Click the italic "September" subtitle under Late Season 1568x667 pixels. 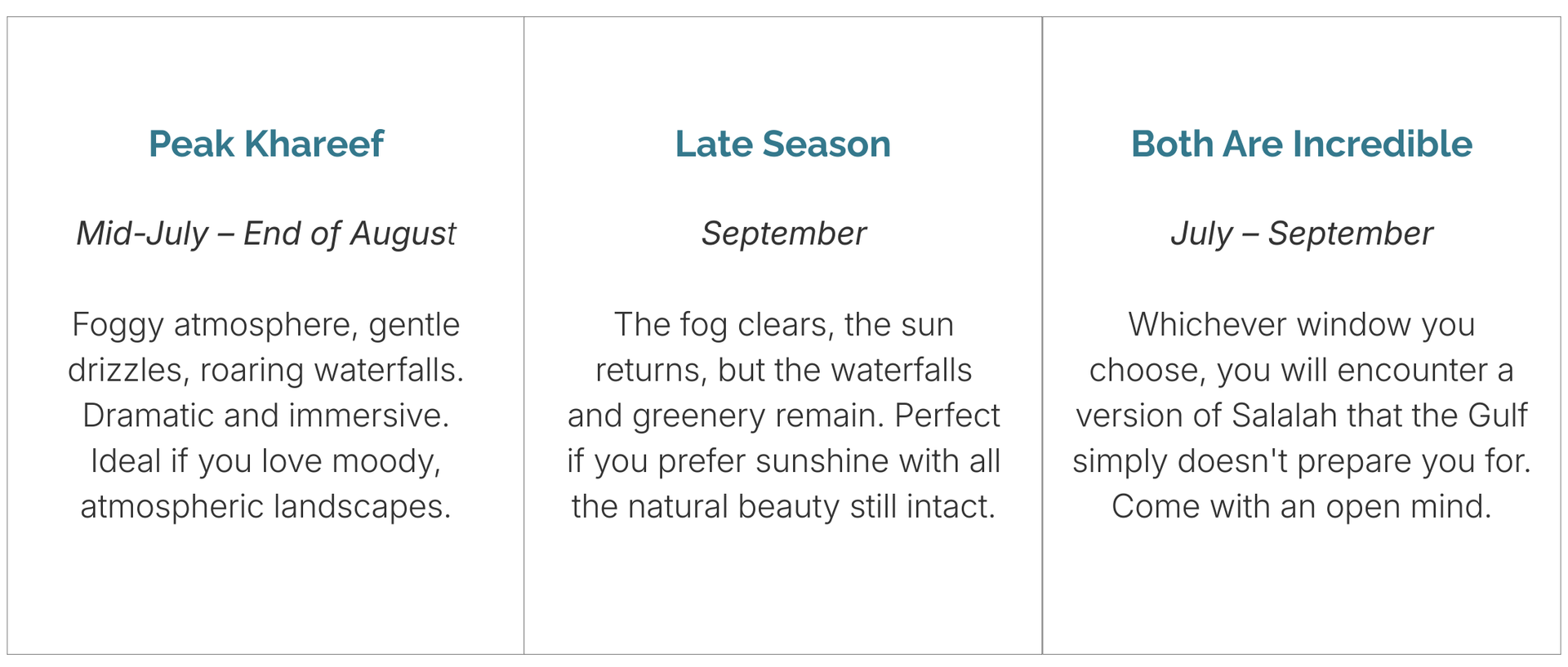pyautogui.click(x=783, y=234)
